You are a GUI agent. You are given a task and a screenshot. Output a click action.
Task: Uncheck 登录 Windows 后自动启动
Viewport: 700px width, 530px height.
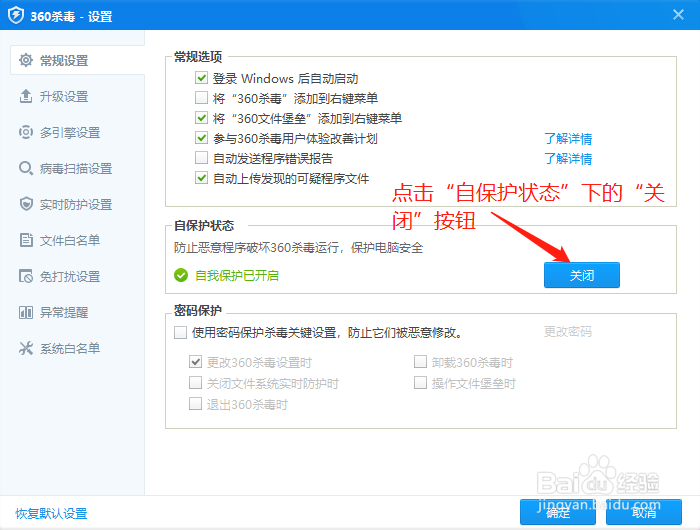[x=201, y=78]
